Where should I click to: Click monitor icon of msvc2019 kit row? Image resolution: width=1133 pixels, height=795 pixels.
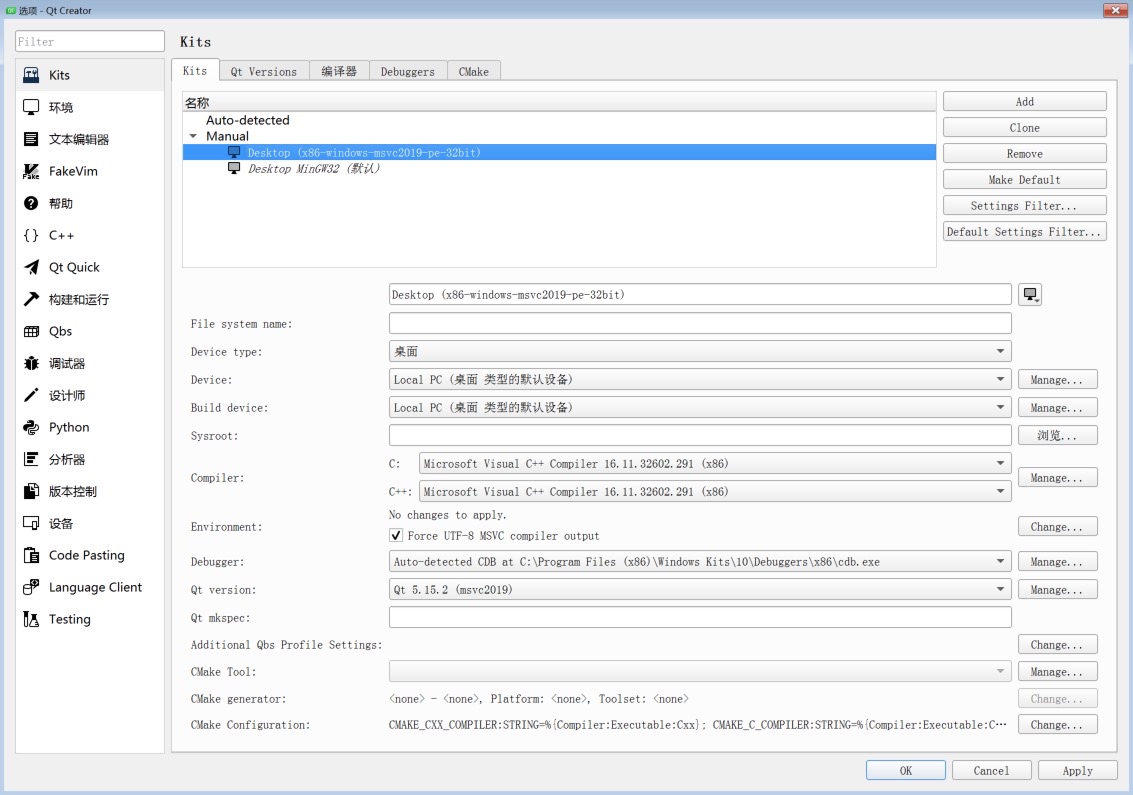[233, 152]
